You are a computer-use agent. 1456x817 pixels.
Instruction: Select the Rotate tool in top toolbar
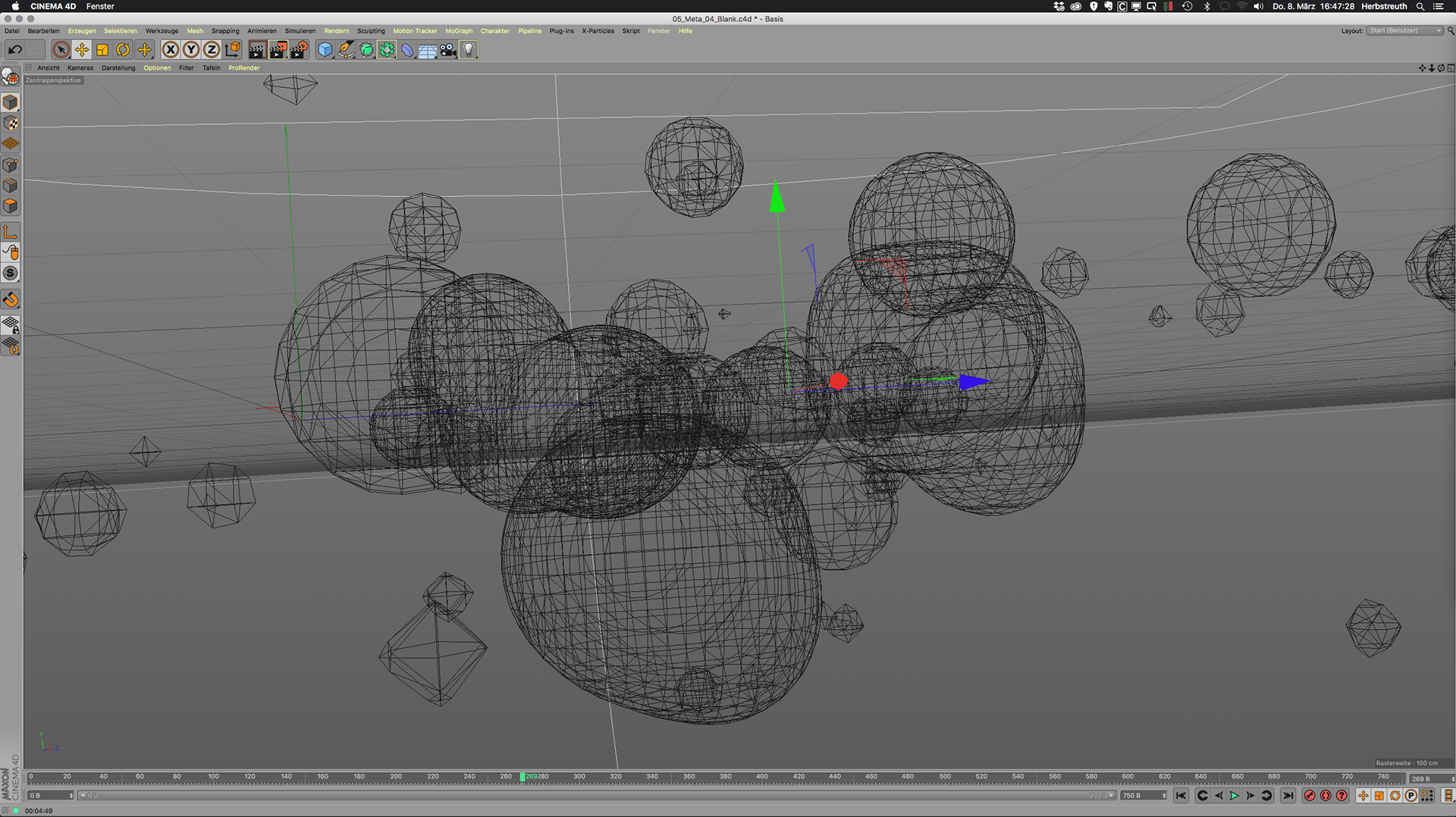123,50
